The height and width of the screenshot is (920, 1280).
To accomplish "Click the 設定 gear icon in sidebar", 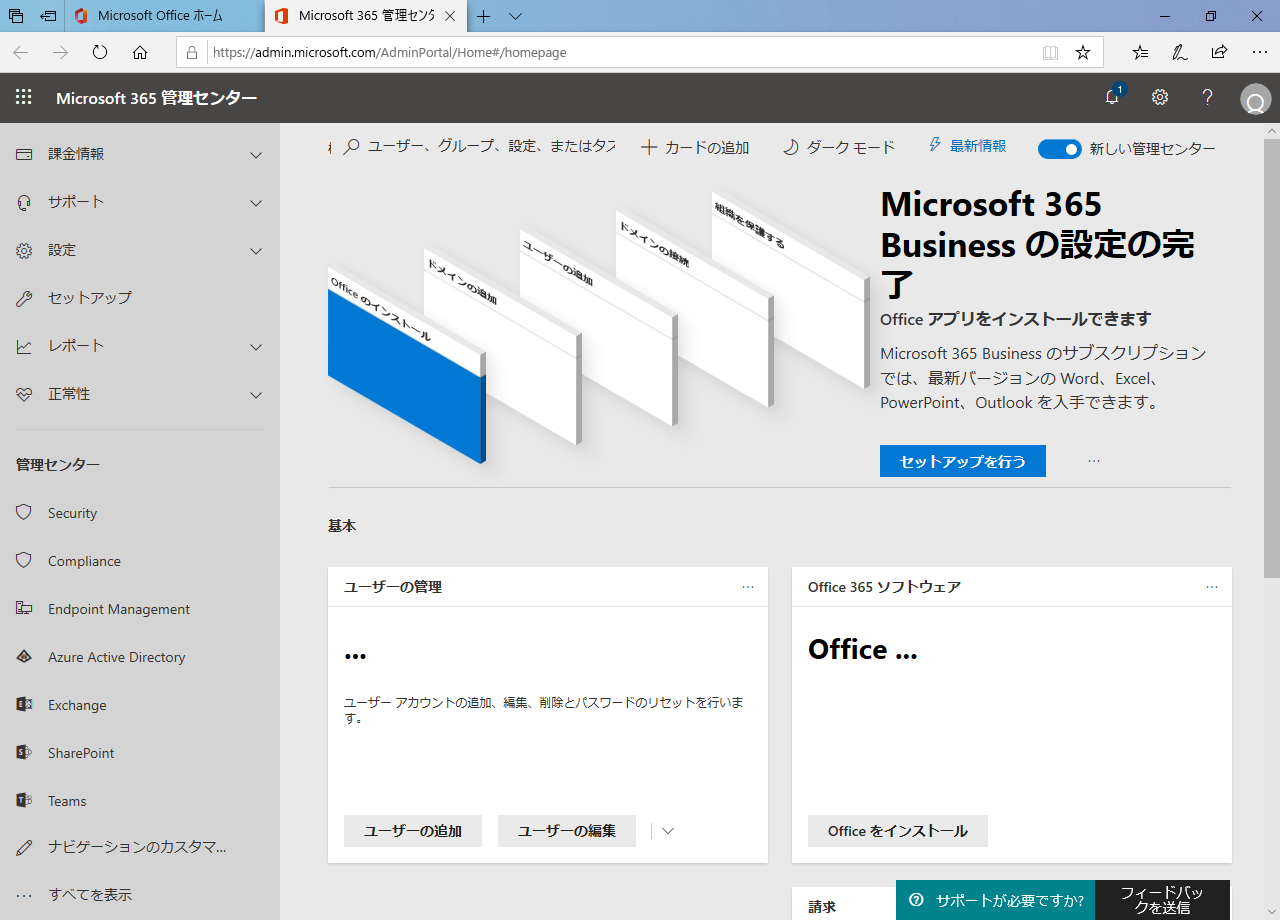I will tap(24, 250).
